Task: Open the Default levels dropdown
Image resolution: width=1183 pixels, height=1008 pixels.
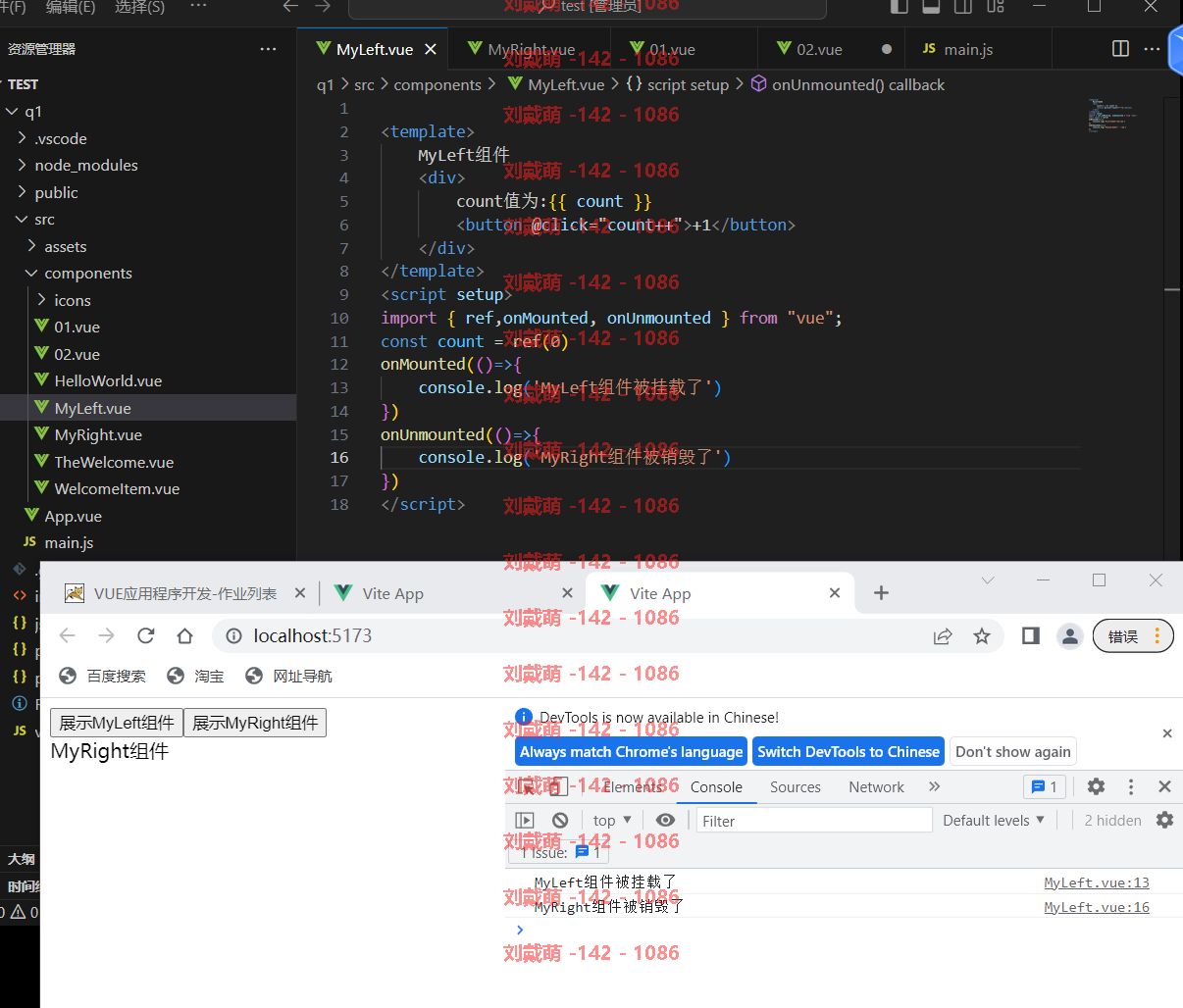Action: [x=994, y=820]
